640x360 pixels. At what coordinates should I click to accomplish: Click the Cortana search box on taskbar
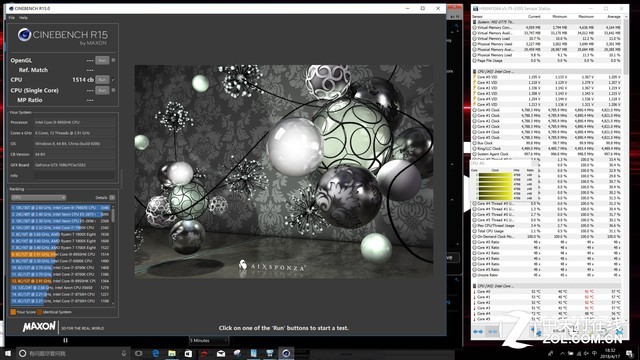click(x=73, y=353)
